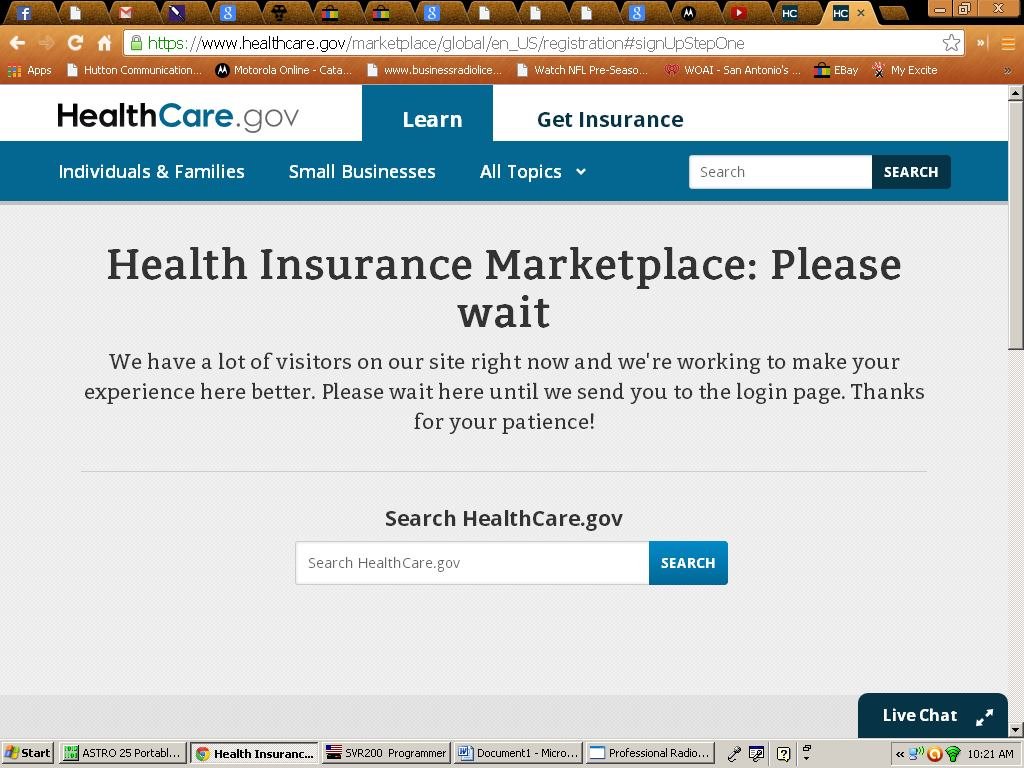Open the Windows Start menu
The height and width of the screenshot is (768, 1024).
click(x=27, y=753)
